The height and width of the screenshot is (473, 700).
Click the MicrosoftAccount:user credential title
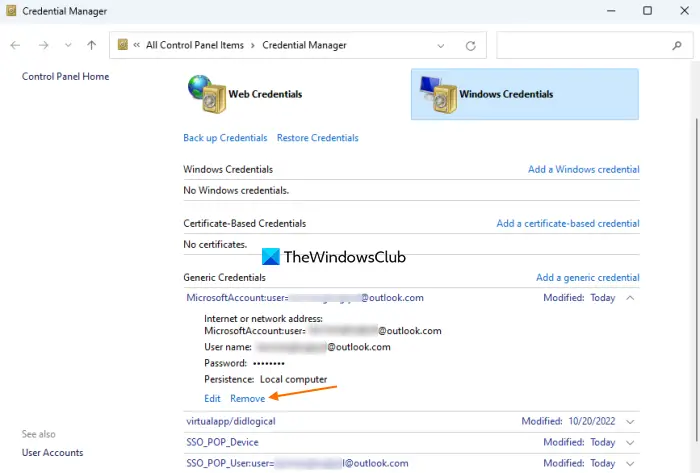305,298
